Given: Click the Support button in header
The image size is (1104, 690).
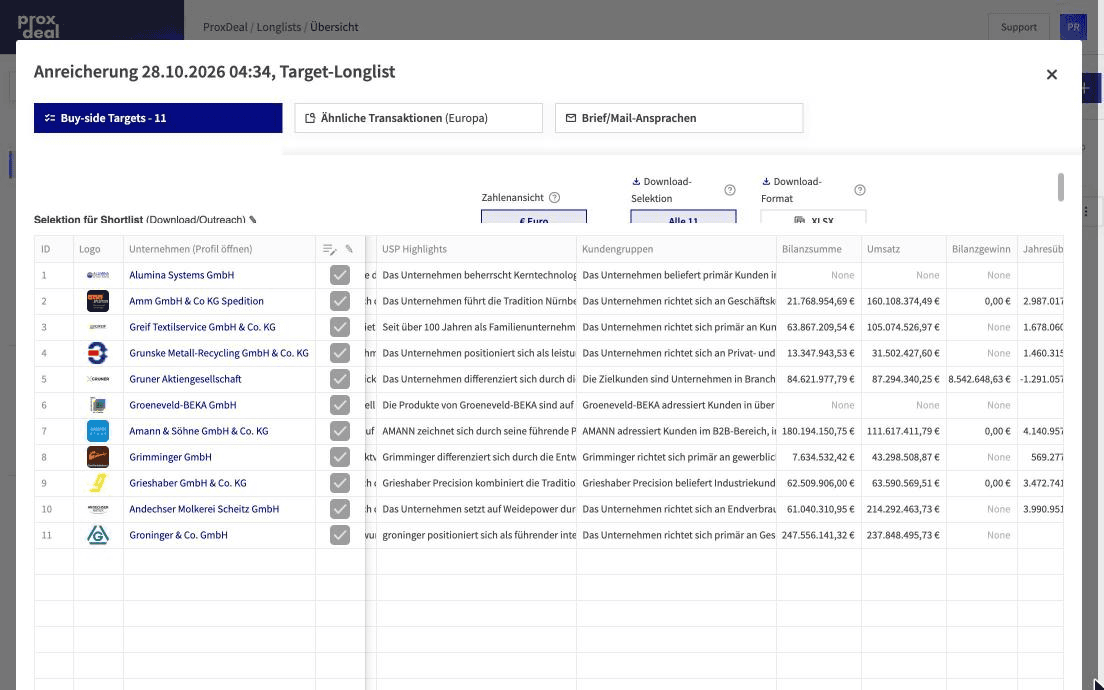Looking at the screenshot, I should [x=1018, y=27].
